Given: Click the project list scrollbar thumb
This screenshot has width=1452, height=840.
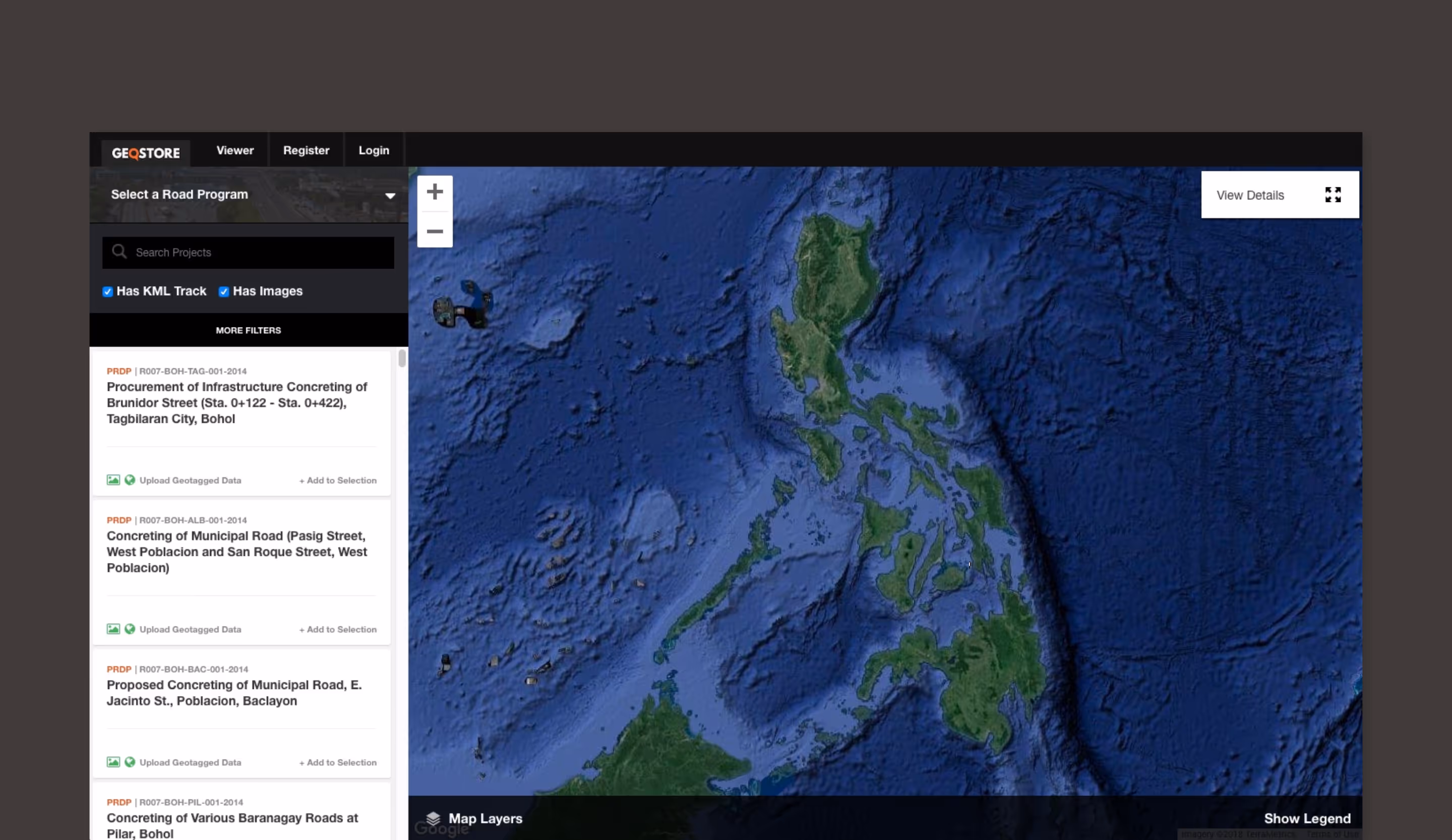Looking at the screenshot, I should pyautogui.click(x=402, y=358).
